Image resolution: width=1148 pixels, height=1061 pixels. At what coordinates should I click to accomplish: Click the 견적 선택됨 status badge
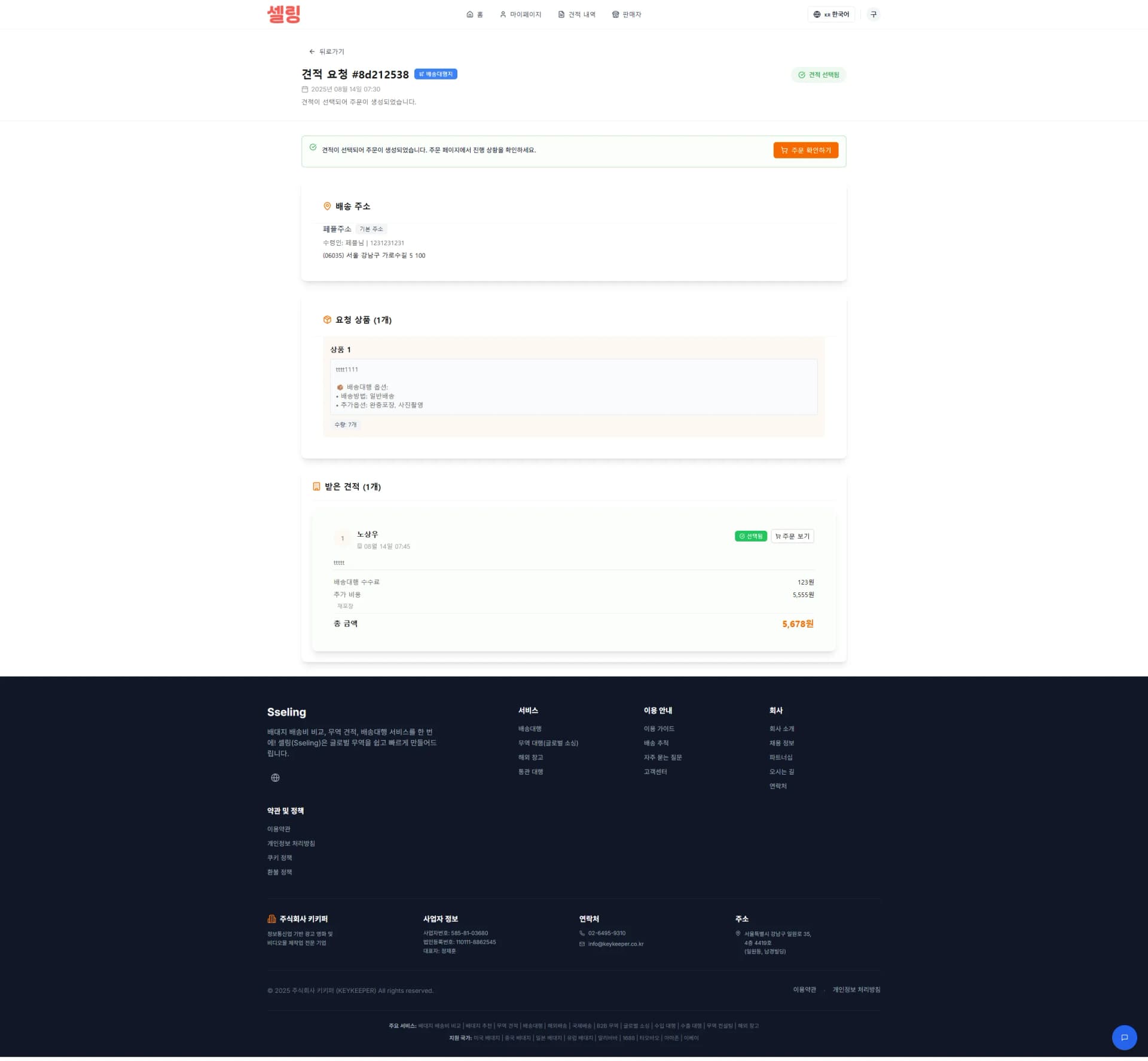point(819,75)
